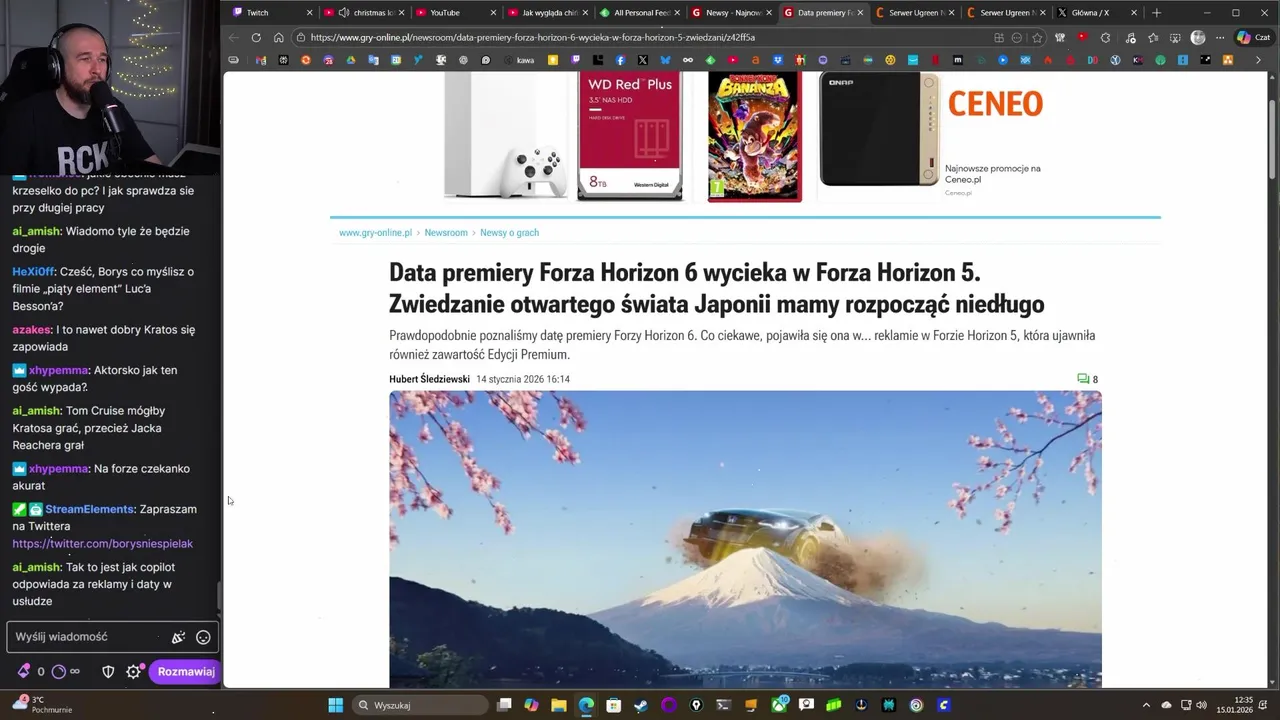Open the weather widget showing 3°C
The width and height of the screenshot is (1280, 720).
[40, 705]
